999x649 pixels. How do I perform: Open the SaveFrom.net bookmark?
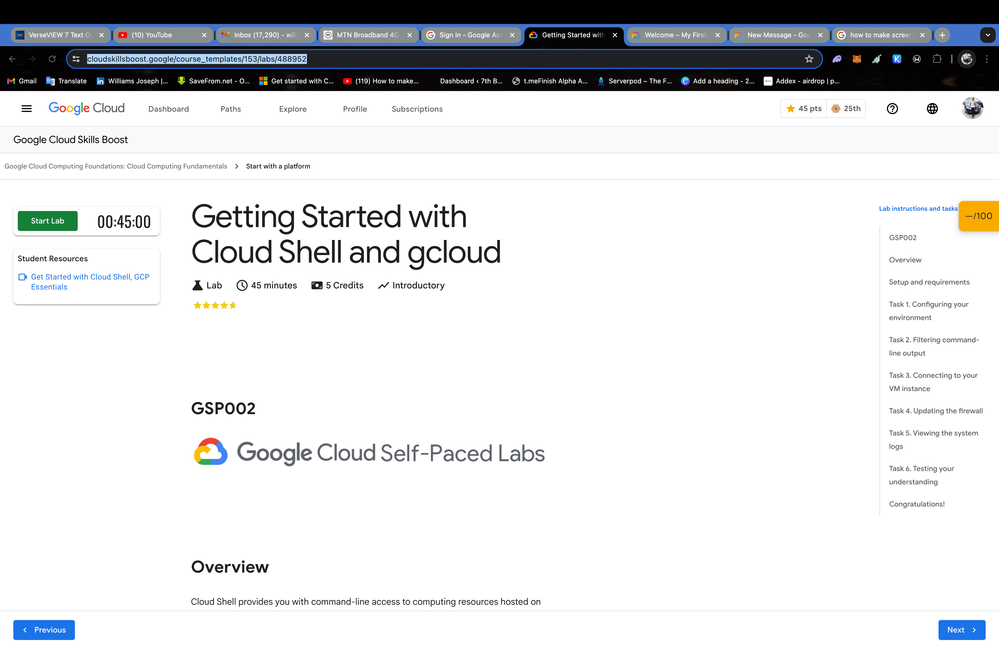click(213, 81)
